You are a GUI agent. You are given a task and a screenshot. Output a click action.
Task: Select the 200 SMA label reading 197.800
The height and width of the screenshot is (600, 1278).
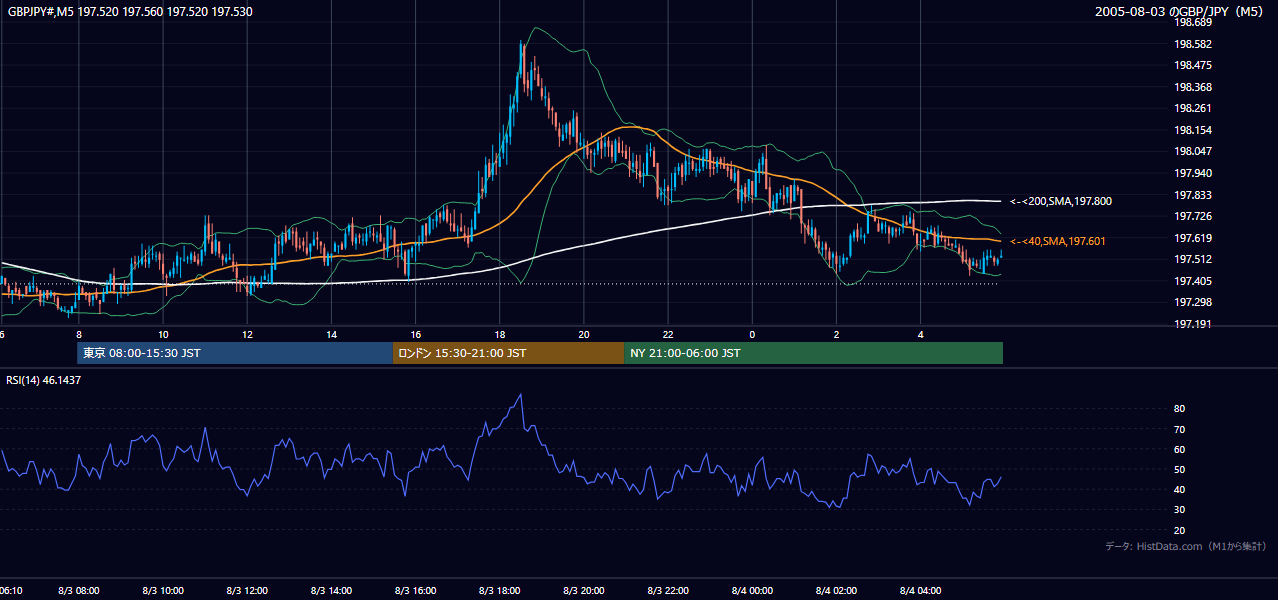(1061, 201)
